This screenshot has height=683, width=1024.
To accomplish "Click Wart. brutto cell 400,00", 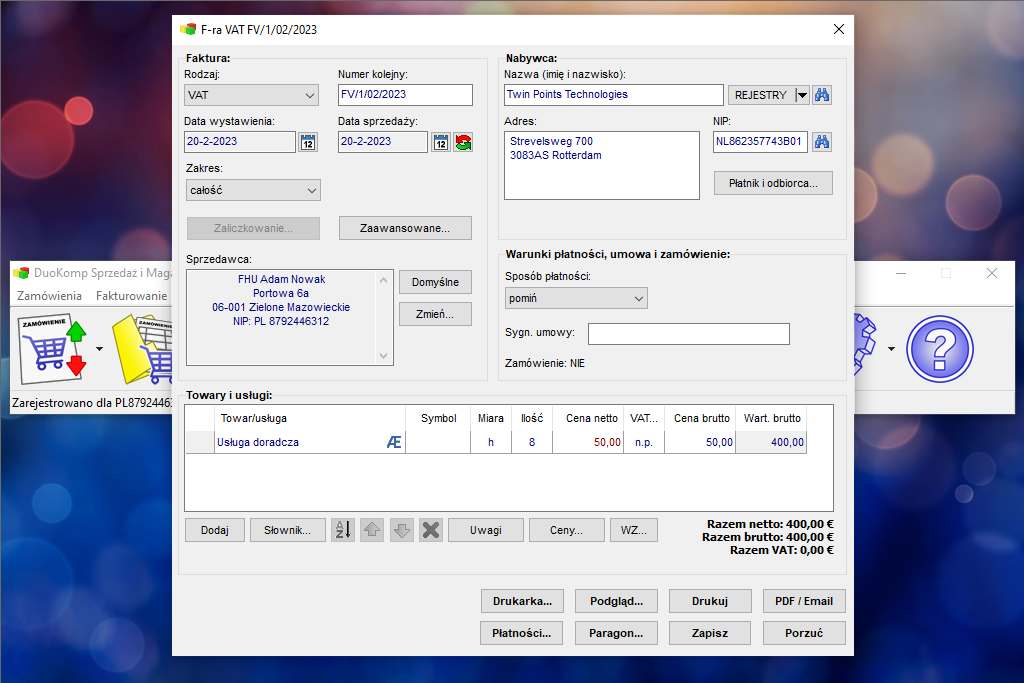I will coord(771,442).
